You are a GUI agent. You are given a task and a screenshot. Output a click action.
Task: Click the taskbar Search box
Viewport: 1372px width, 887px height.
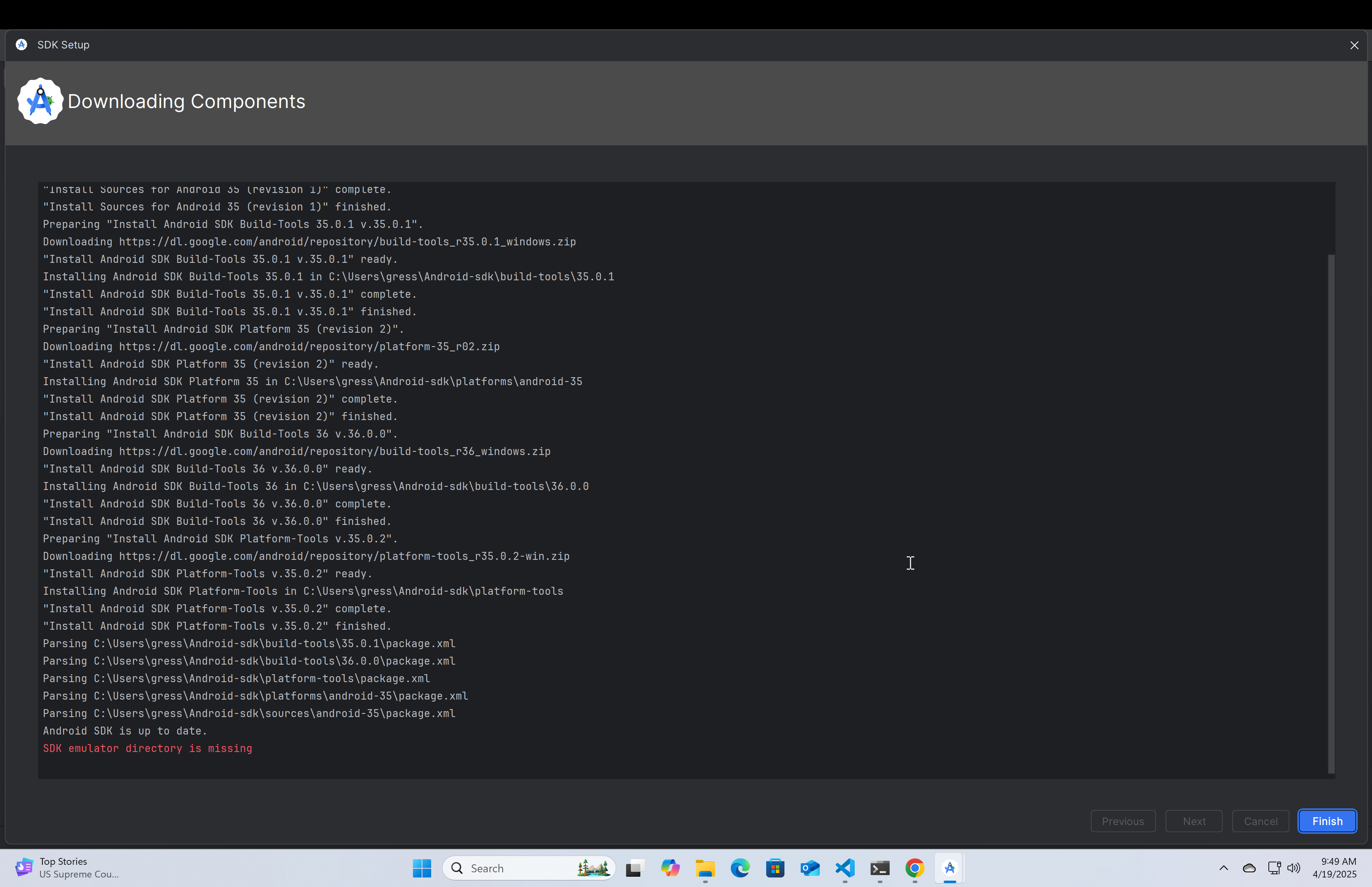pyautogui.click(x=528, y=868)
